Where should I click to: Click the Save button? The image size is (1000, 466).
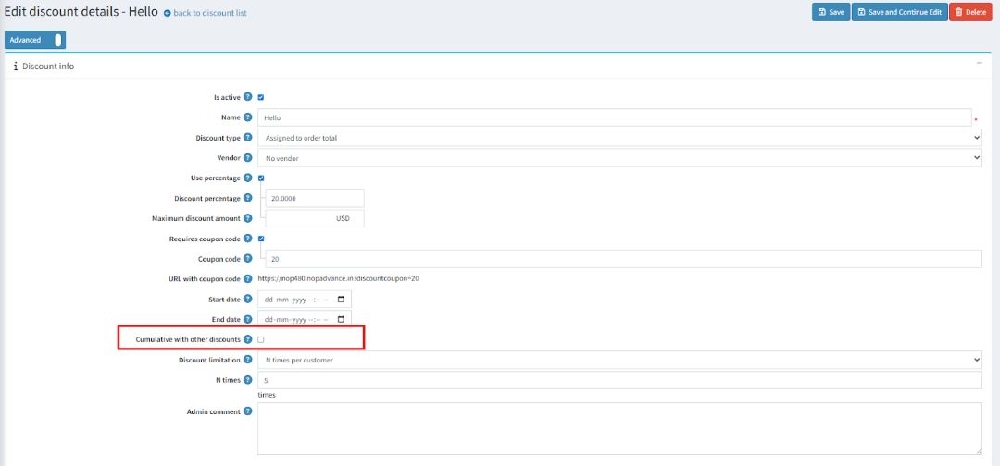tap(831, 12)
